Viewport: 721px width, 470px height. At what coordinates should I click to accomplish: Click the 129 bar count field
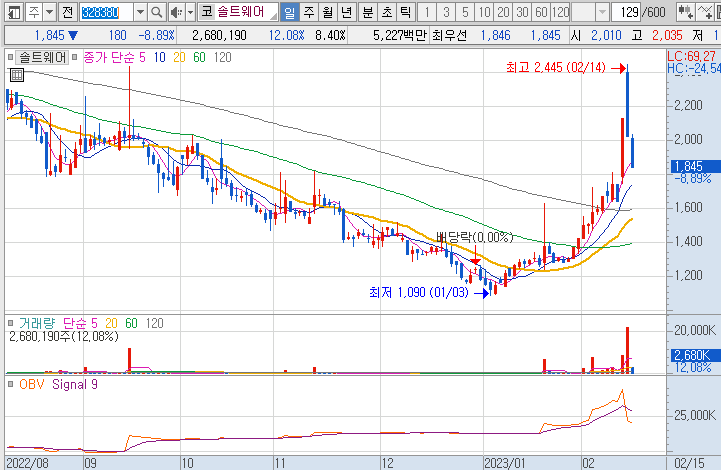626,12
